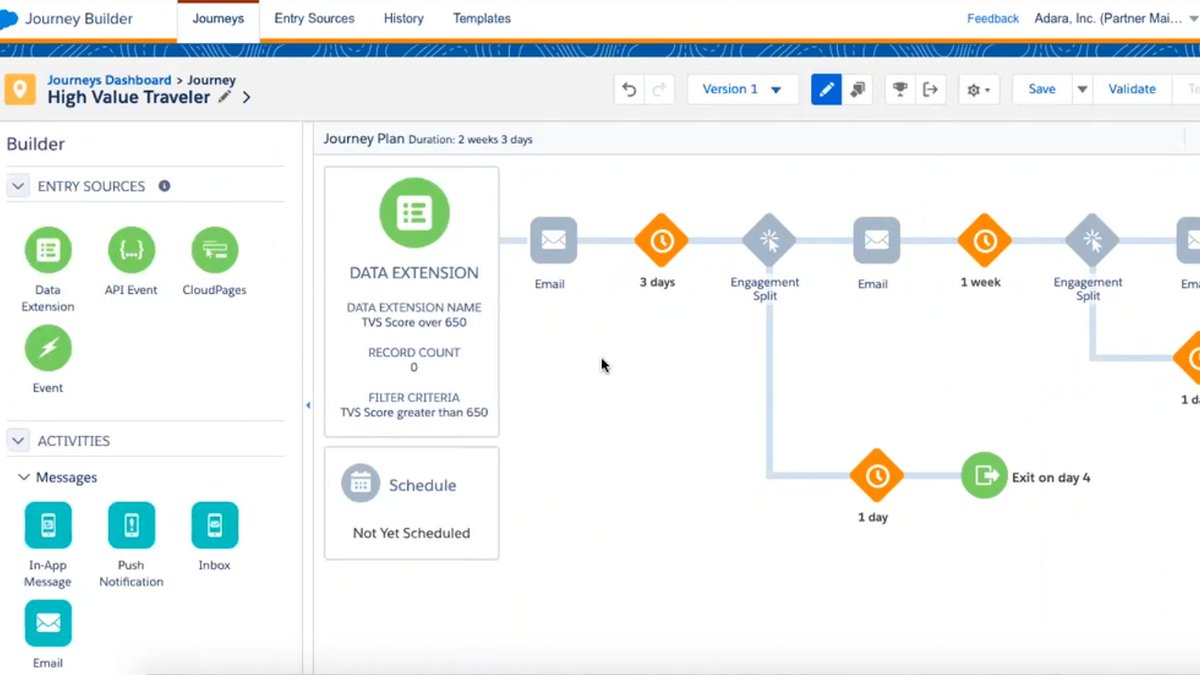This screenshot has height=675, width=1200.
Task: Select the Data Extension entry source icon
Action: pyautogui.click(x=48, y=250)
